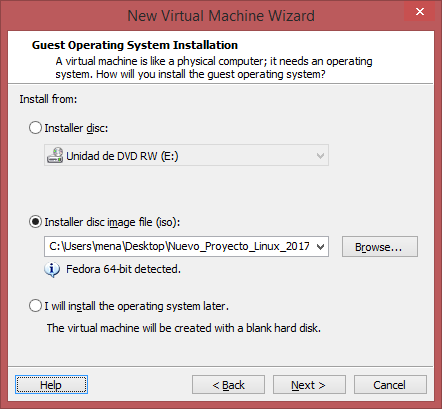442x409 pixels.
Task: Click the blank hard disk description text
Action: pyautogui.click(x=184, y=328)
